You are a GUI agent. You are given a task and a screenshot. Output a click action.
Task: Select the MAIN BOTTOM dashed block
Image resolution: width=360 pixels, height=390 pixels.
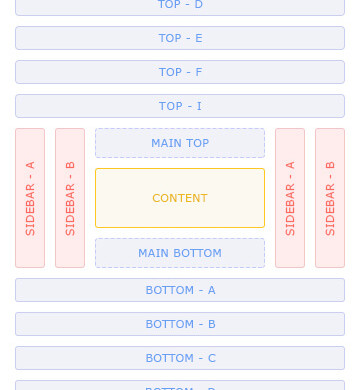click(x=180, y=253)
